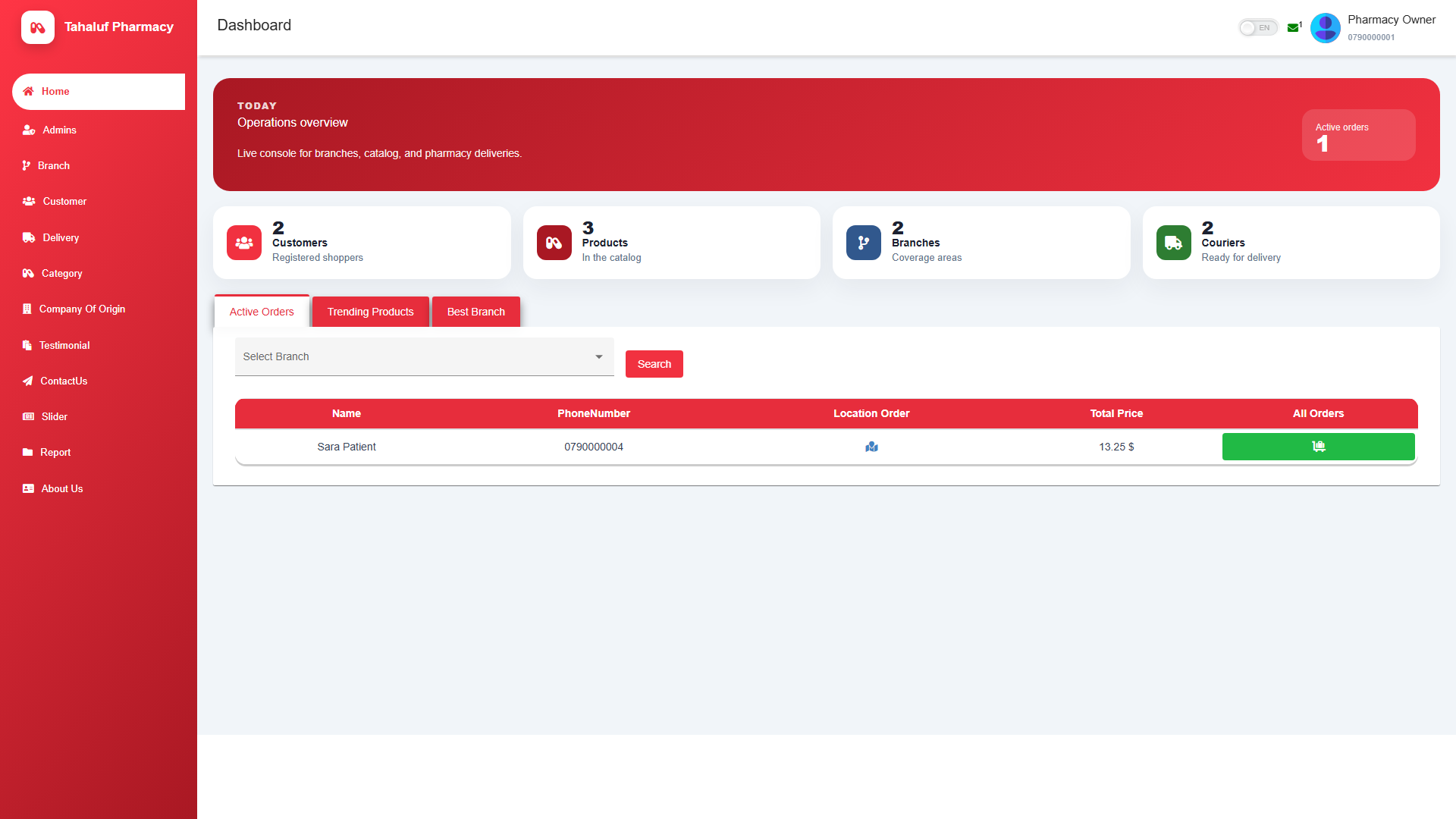Click the 13.25 $ total price cell
Image resolution: width=1456 pixels, height=819 pixels.
click(x=1116, y=447)
